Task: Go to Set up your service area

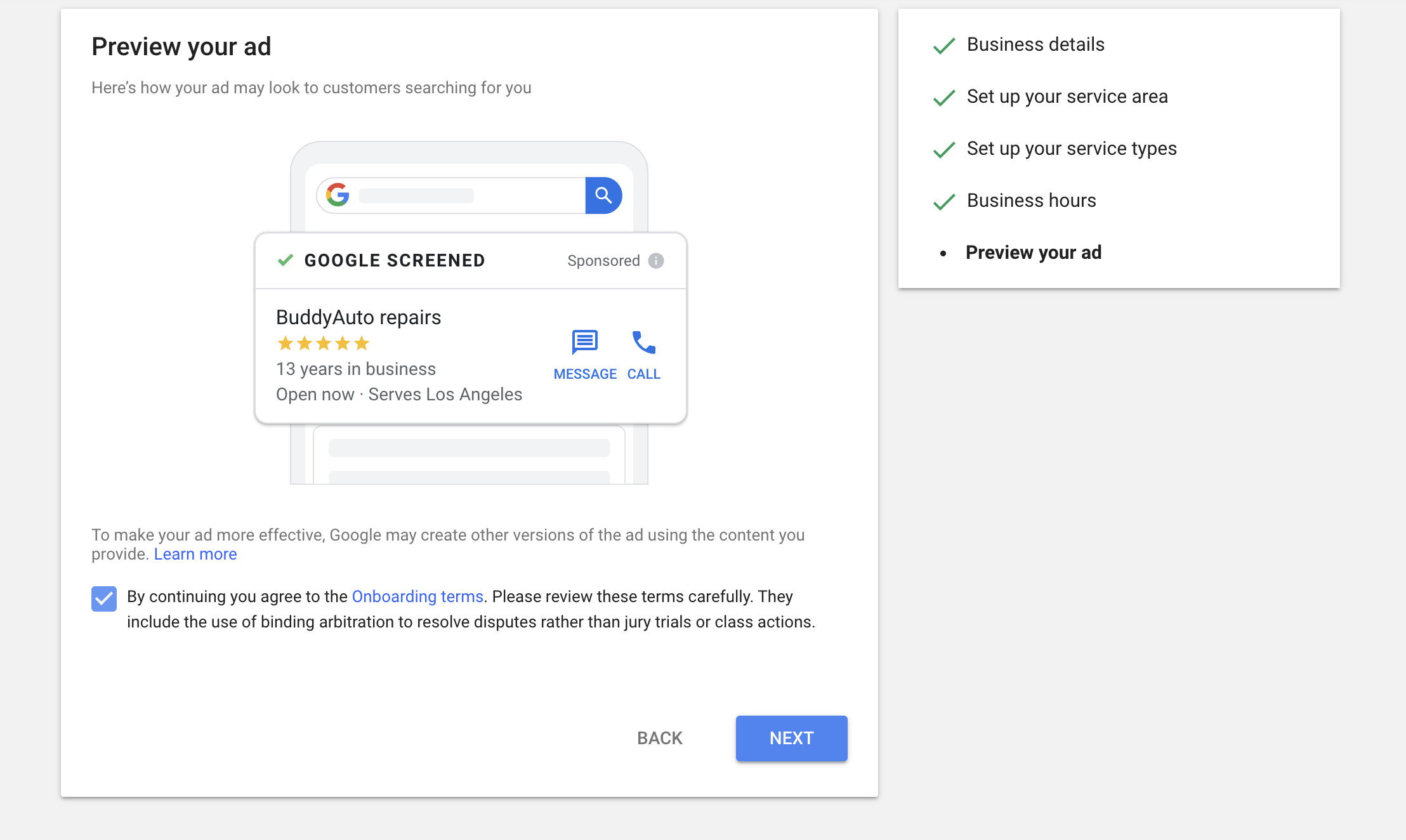Action: coord(1067,96)
